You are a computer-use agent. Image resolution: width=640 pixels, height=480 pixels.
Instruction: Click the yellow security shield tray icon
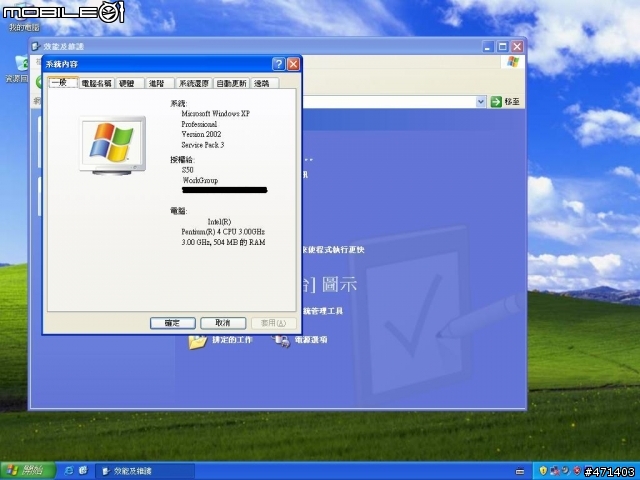point(543,471)
